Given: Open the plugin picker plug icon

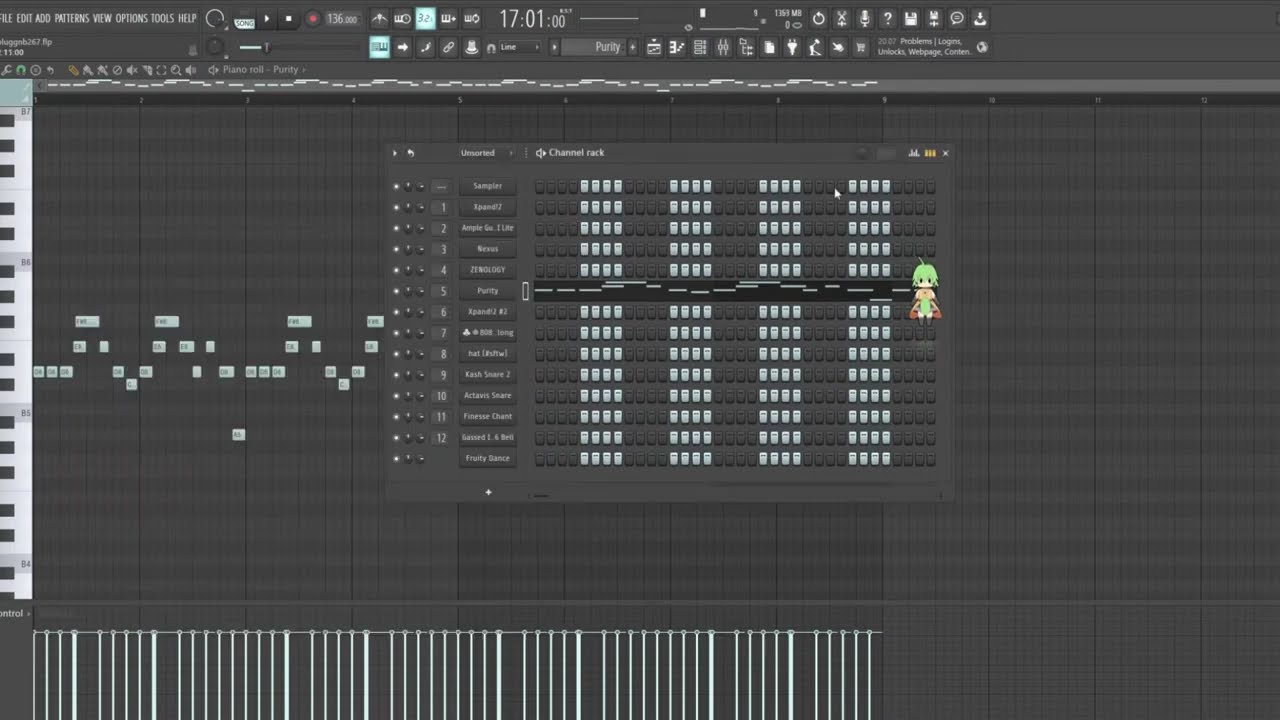Looking at the screenshot, I should pyautogui.click(x=792, y=47).
